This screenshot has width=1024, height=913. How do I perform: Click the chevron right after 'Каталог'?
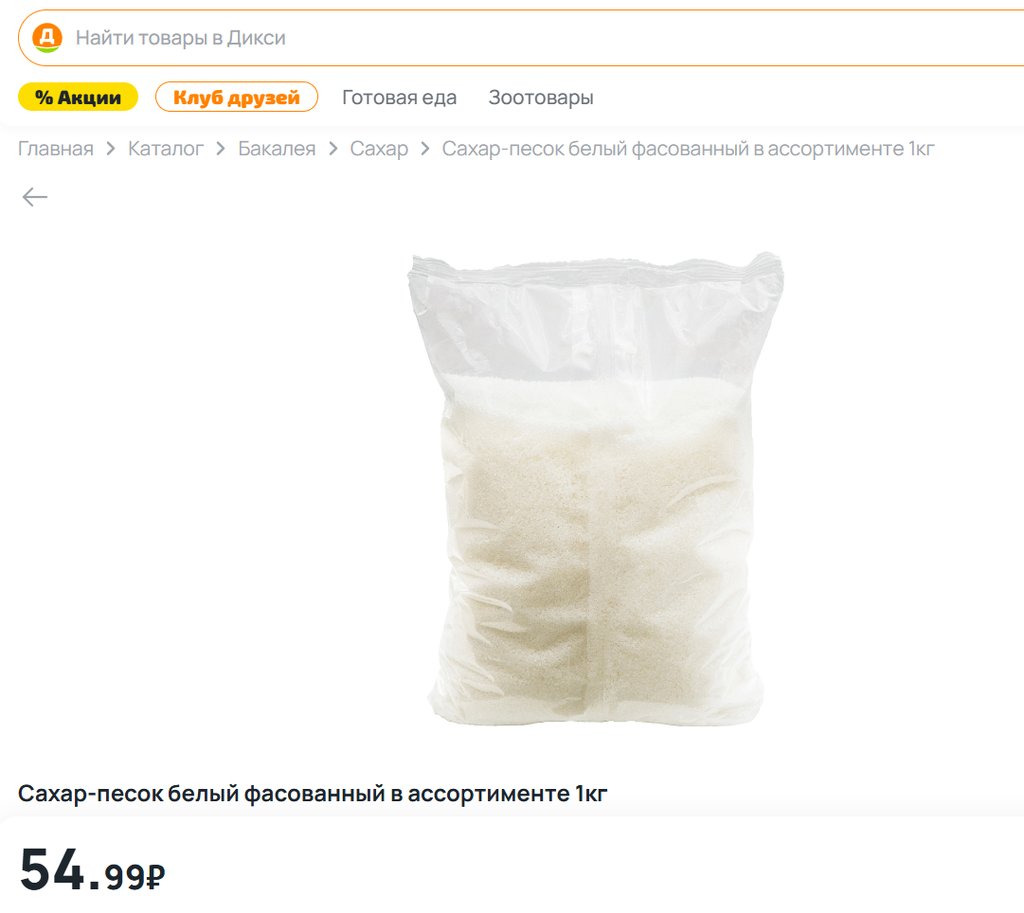[221, 149]
